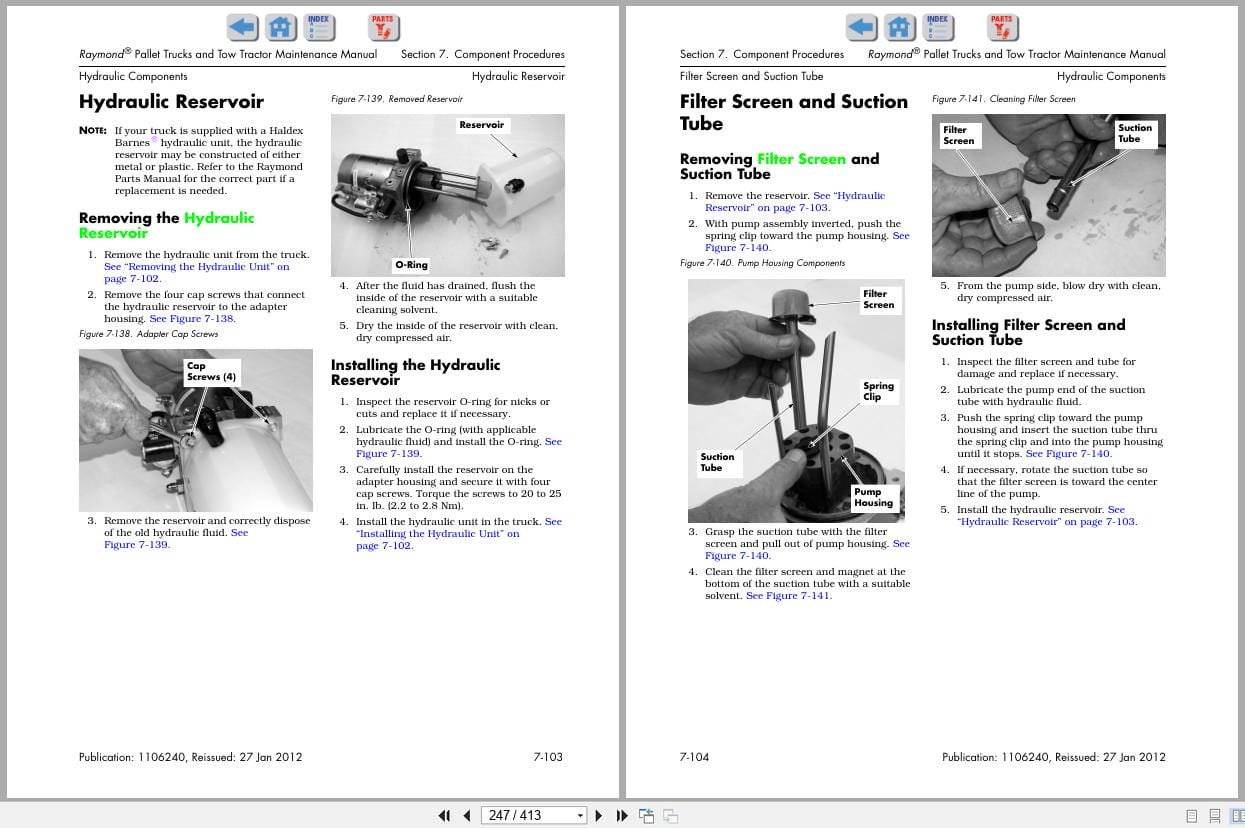Open See Figure 7-140 link in installing step 3
The width and height of the screenshot is (1245, 828).
pos(1068,454)
